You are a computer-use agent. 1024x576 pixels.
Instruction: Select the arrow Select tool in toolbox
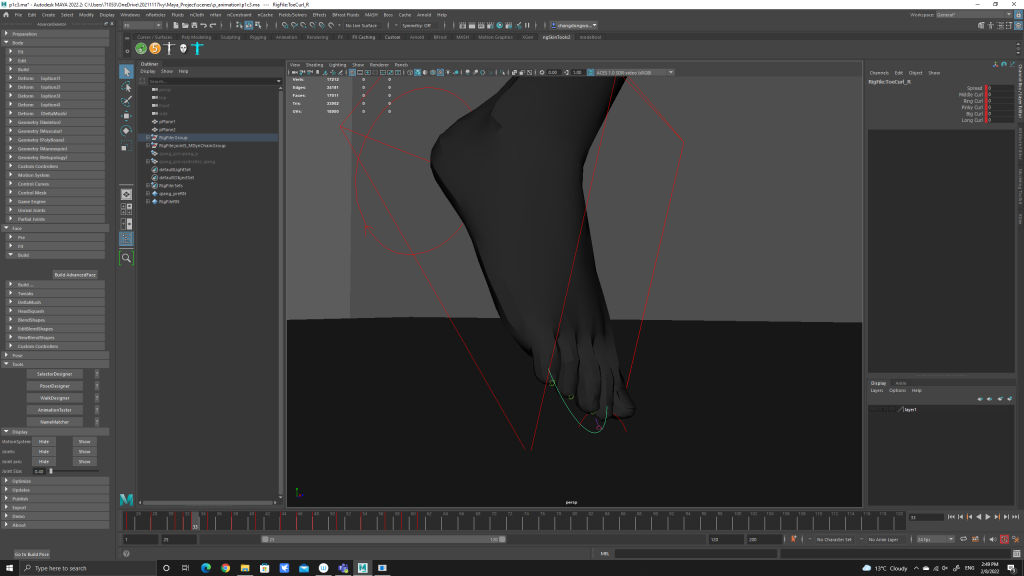coord(126,72)
